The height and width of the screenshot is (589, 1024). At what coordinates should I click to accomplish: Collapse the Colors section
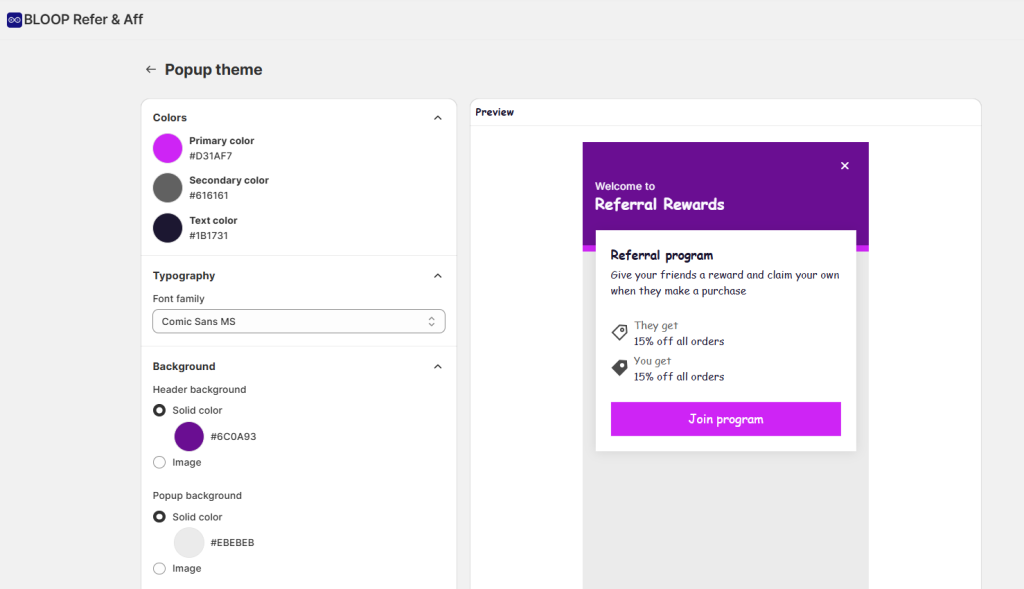[x=437, y=117]
